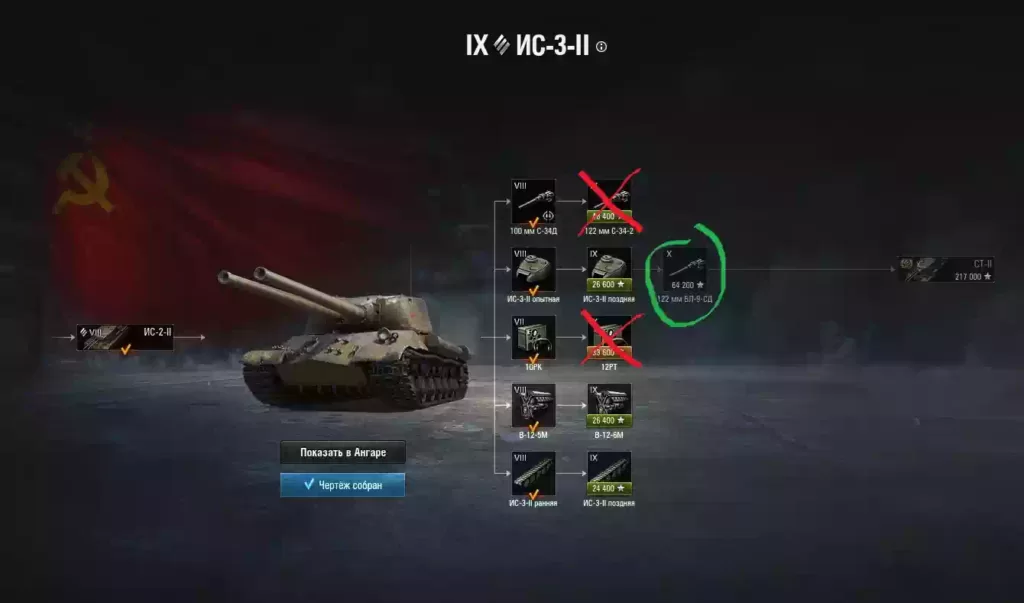Click the Чертёж собран button

coord(343,485)
